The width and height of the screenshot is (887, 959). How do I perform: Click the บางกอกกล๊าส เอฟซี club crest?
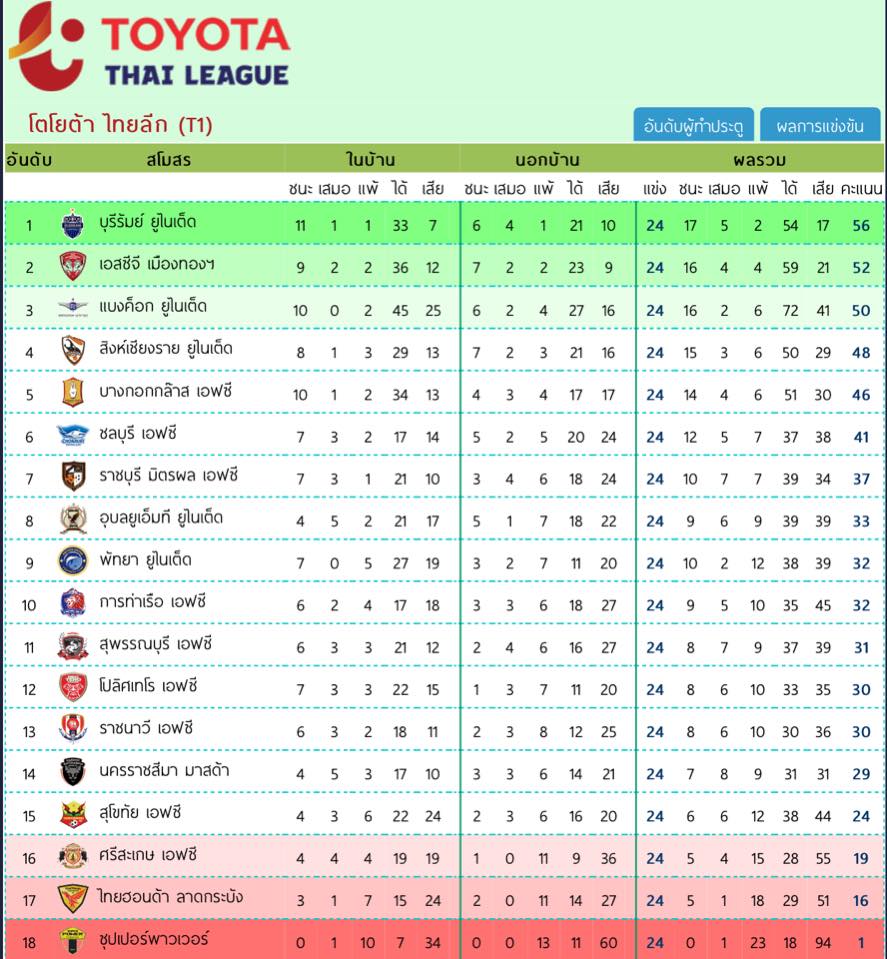point(73,393)
